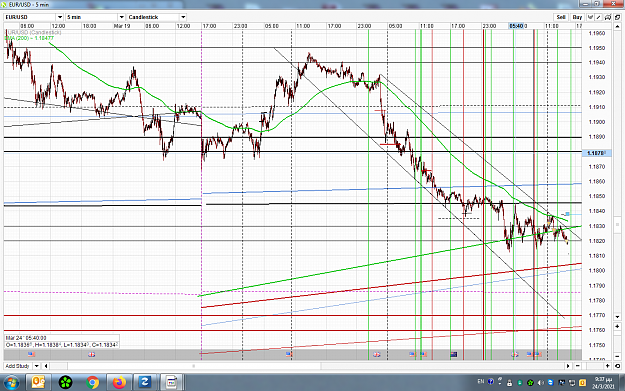625x391 pixels.
Task: Click the Mar 19 date label on the time axis
Action: tap(122, 26)
